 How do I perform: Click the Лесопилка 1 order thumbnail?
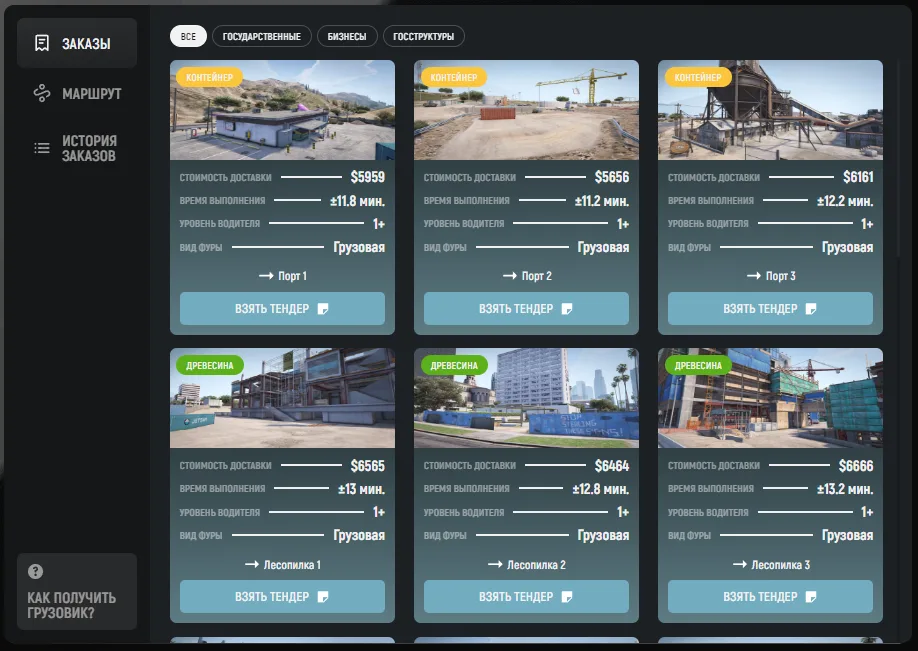coord(282,398)
